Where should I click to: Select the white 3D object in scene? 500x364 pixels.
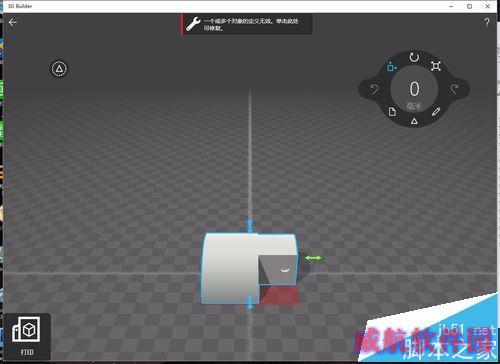point(230,268)
